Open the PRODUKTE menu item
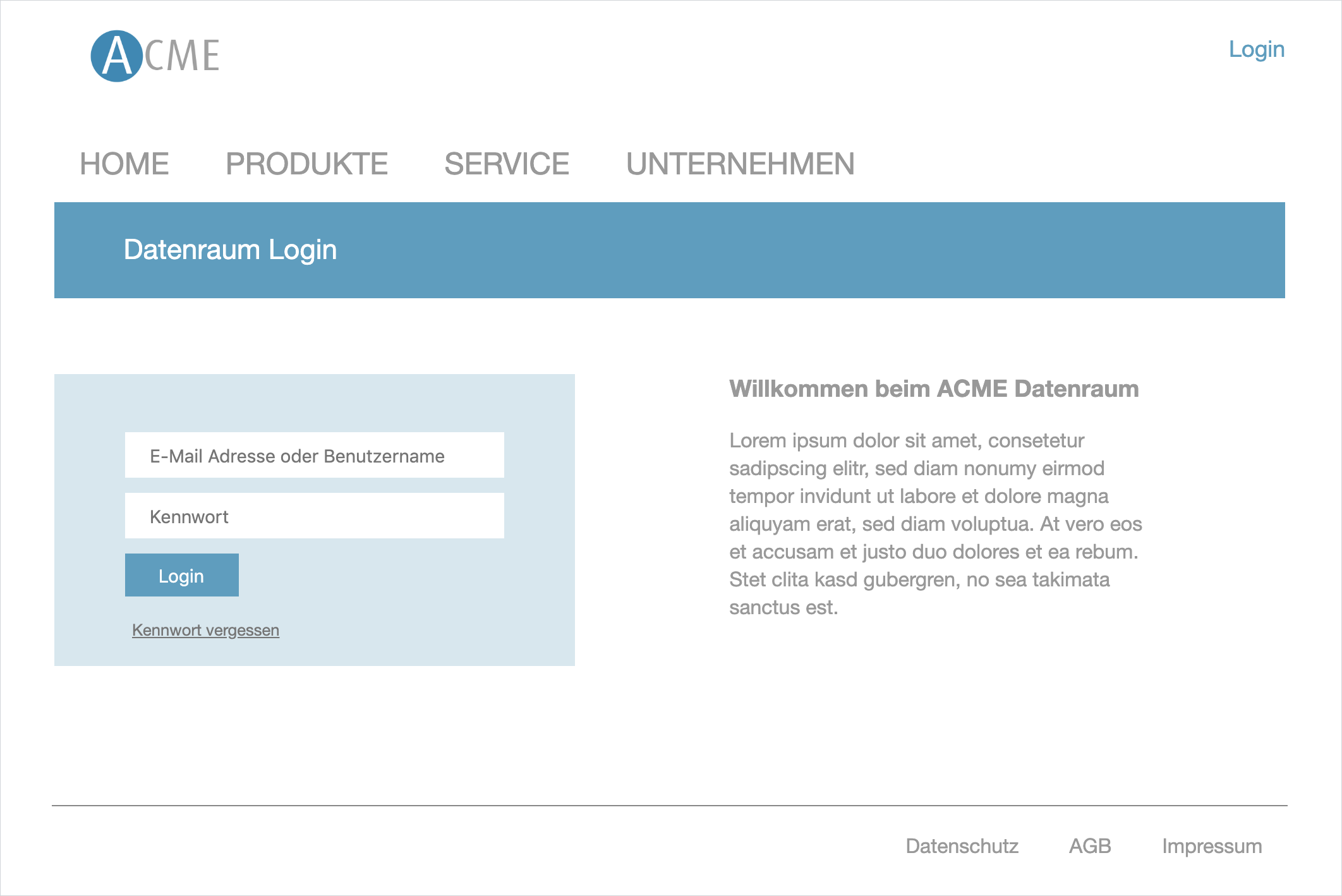The width and height of the screenshot is (1342, 896). (306, 164)
